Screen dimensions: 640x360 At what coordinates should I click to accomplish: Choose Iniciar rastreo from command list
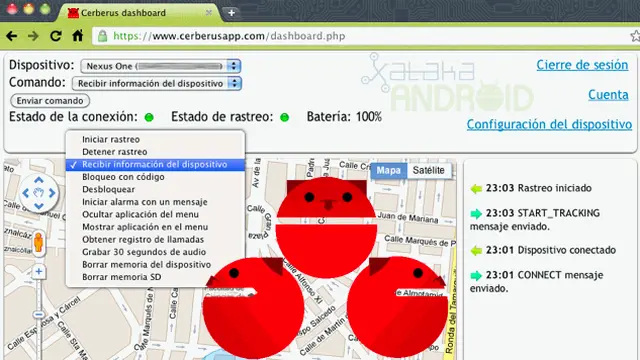click(x=155, y=139)
